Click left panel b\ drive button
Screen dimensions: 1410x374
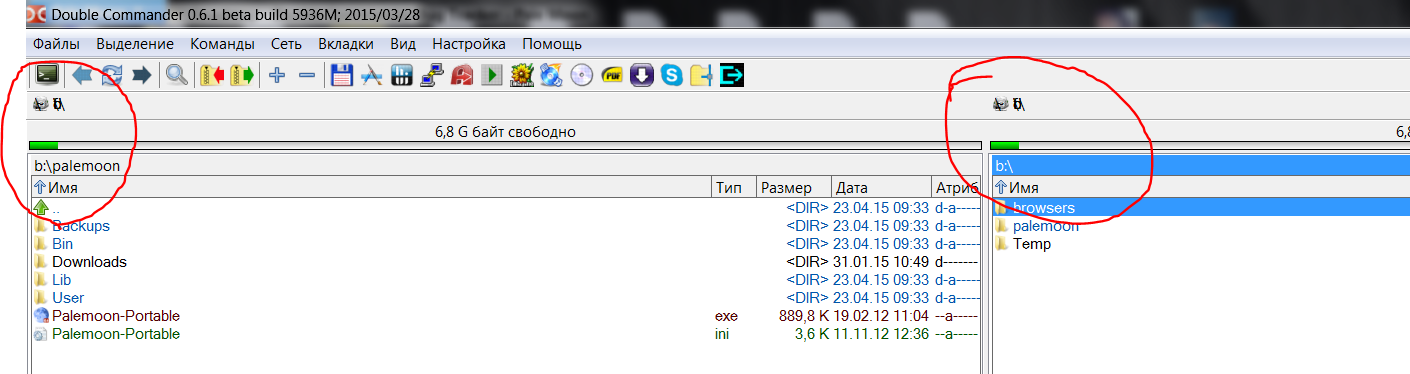click(59, 104)
